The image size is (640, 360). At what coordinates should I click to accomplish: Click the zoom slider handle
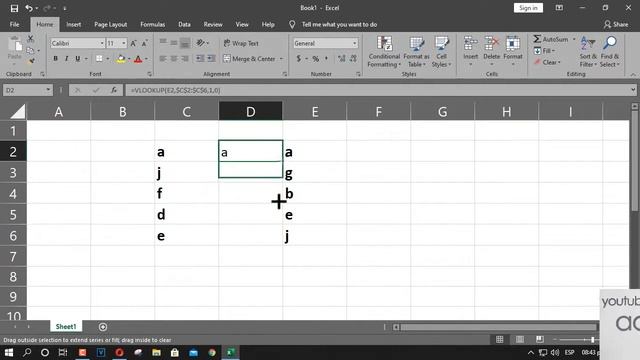(x=593, y=340)
